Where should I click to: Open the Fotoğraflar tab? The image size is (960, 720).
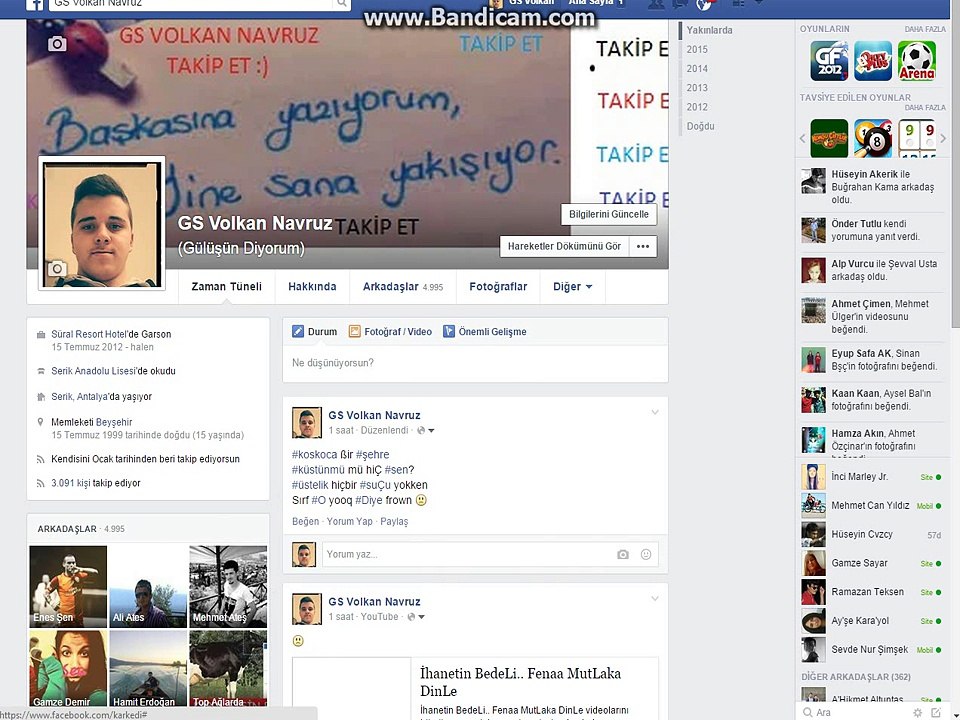pos(498,287)
